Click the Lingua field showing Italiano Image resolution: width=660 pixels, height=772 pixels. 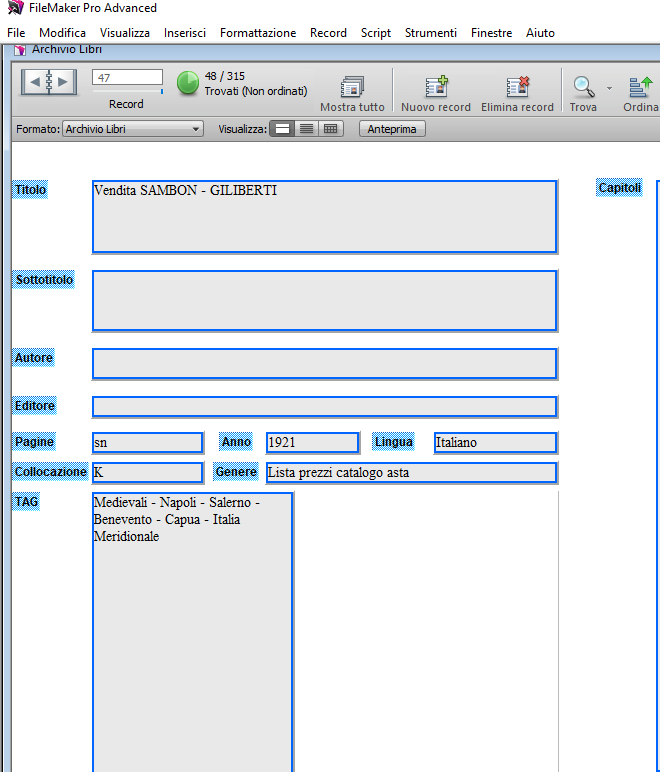pos(495,442)
